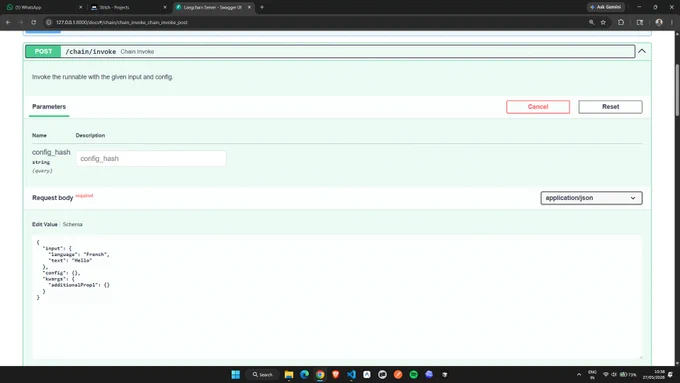
Task: Click the 'Request body' label
Action: [x=52, y=198]
